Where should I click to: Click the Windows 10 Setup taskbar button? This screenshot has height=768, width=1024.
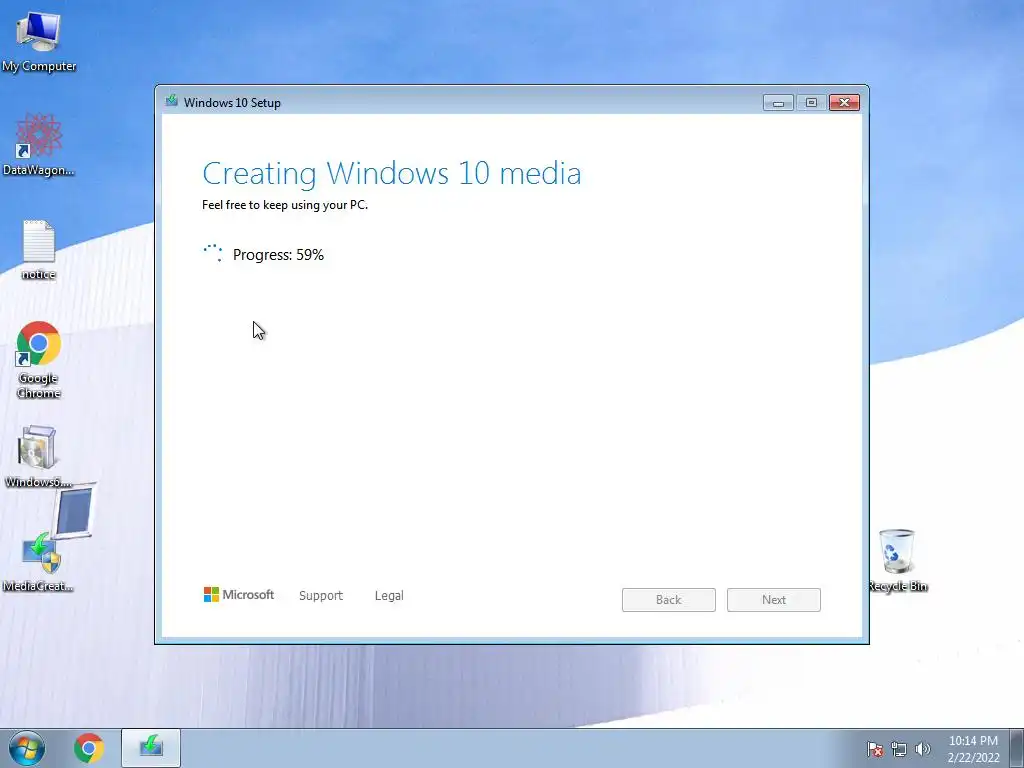click(151, 748)
